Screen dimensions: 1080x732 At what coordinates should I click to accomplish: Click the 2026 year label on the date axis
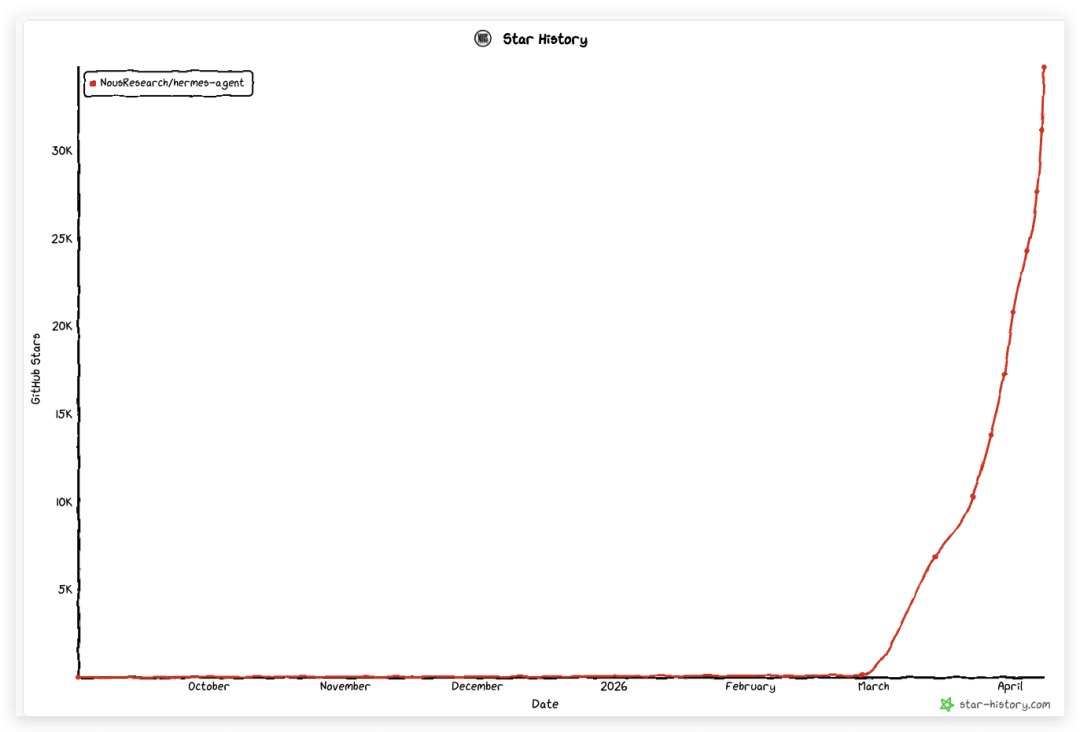pyautogui.click(x=613, y=687)
